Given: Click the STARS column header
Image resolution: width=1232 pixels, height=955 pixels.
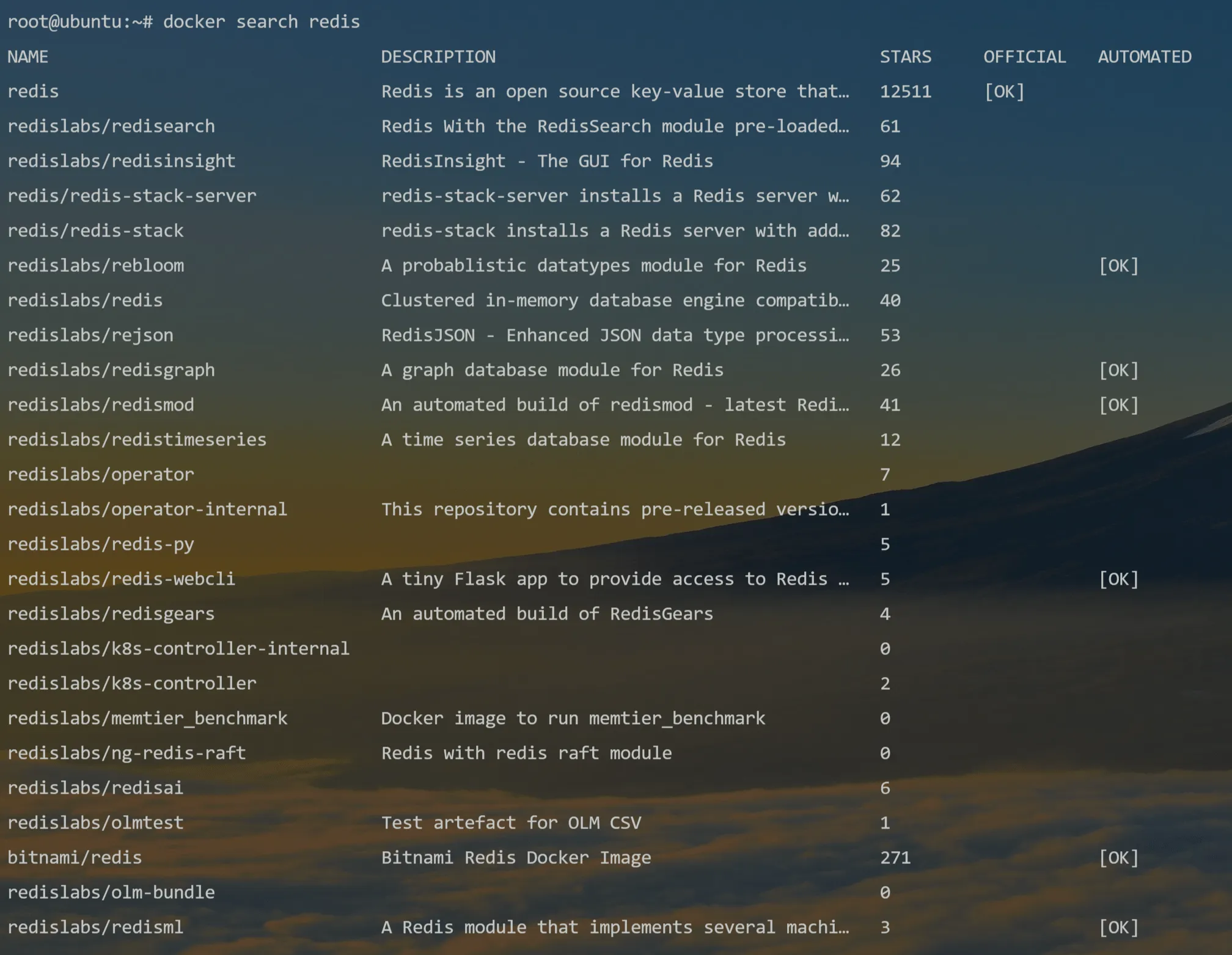Looking at the screenshot, I should 906,57.
